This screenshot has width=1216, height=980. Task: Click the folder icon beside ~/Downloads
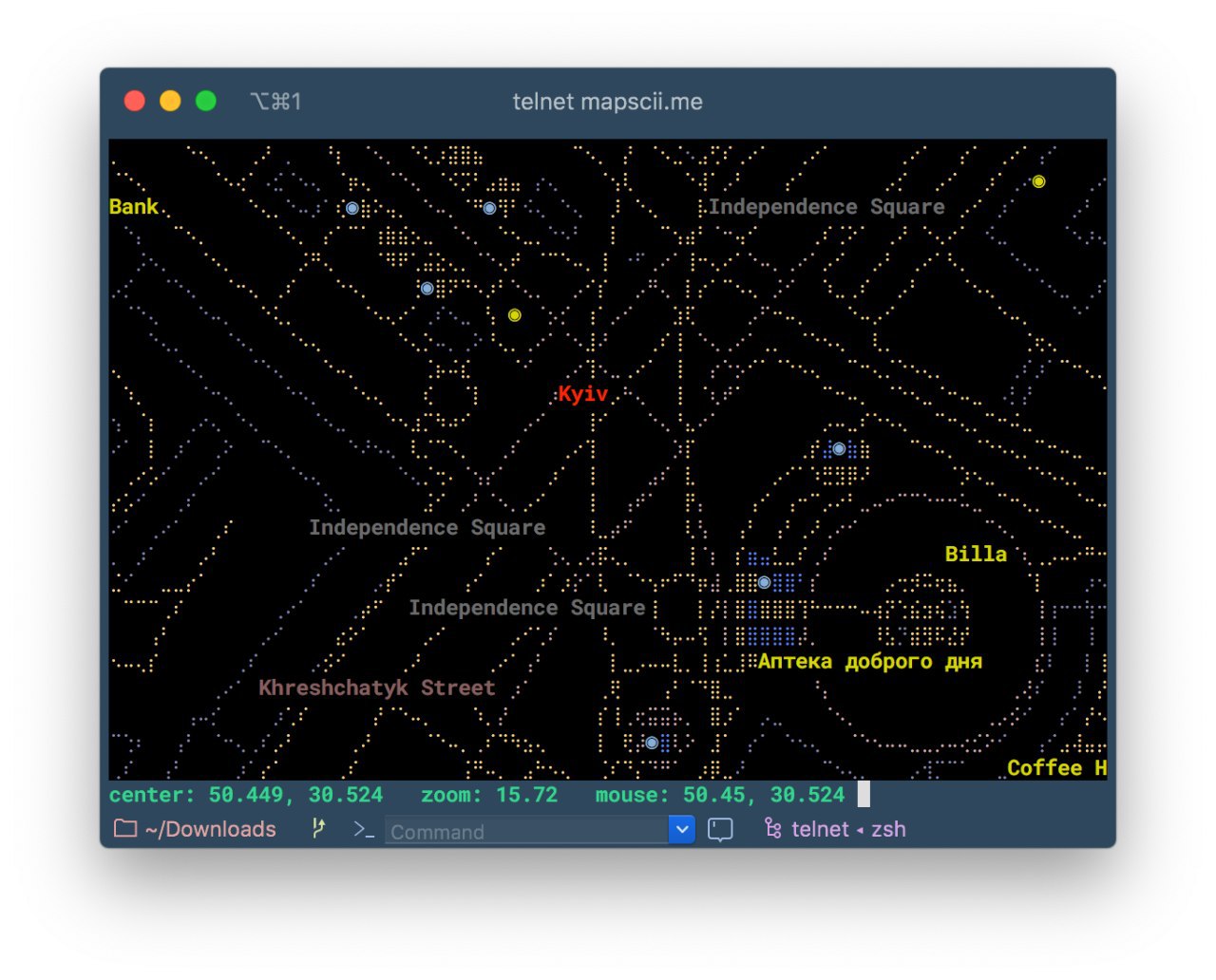[125, 829]
